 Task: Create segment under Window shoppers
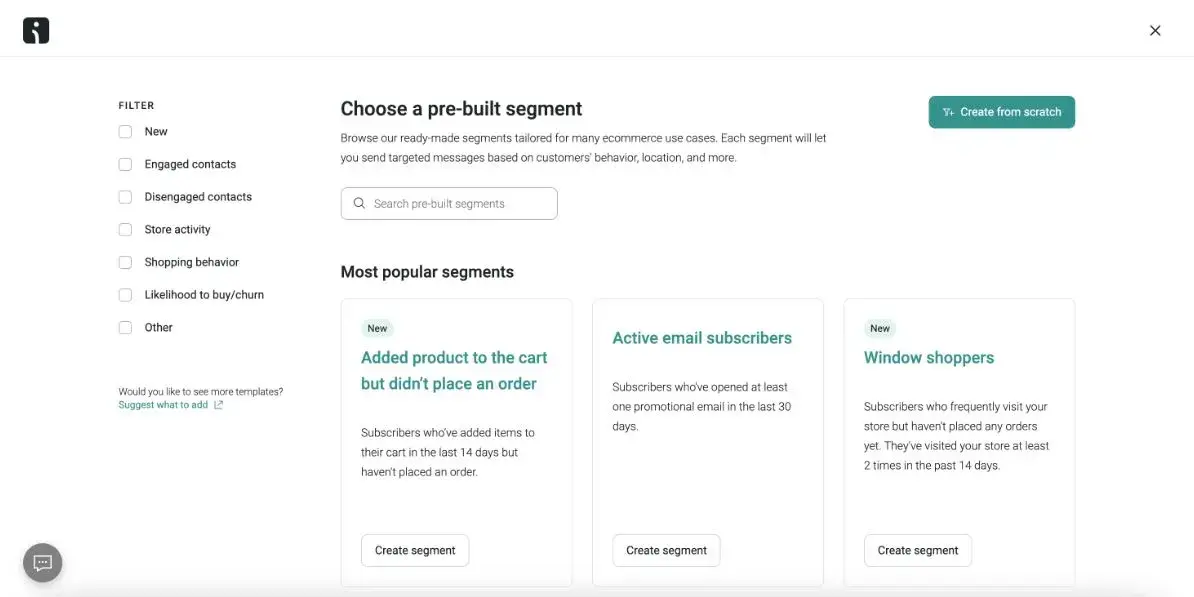tap(918, 550)
